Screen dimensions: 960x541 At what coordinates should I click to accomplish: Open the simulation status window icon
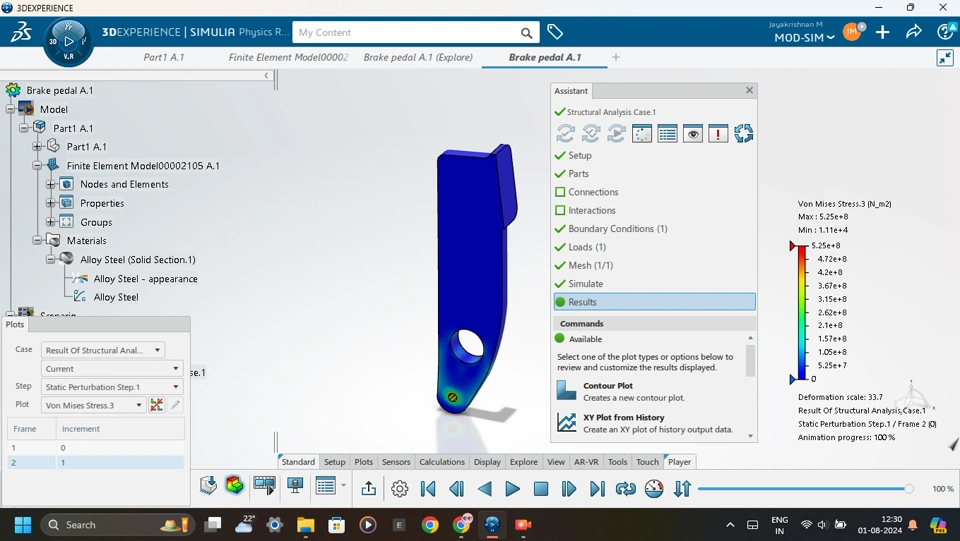click(642, 133)
